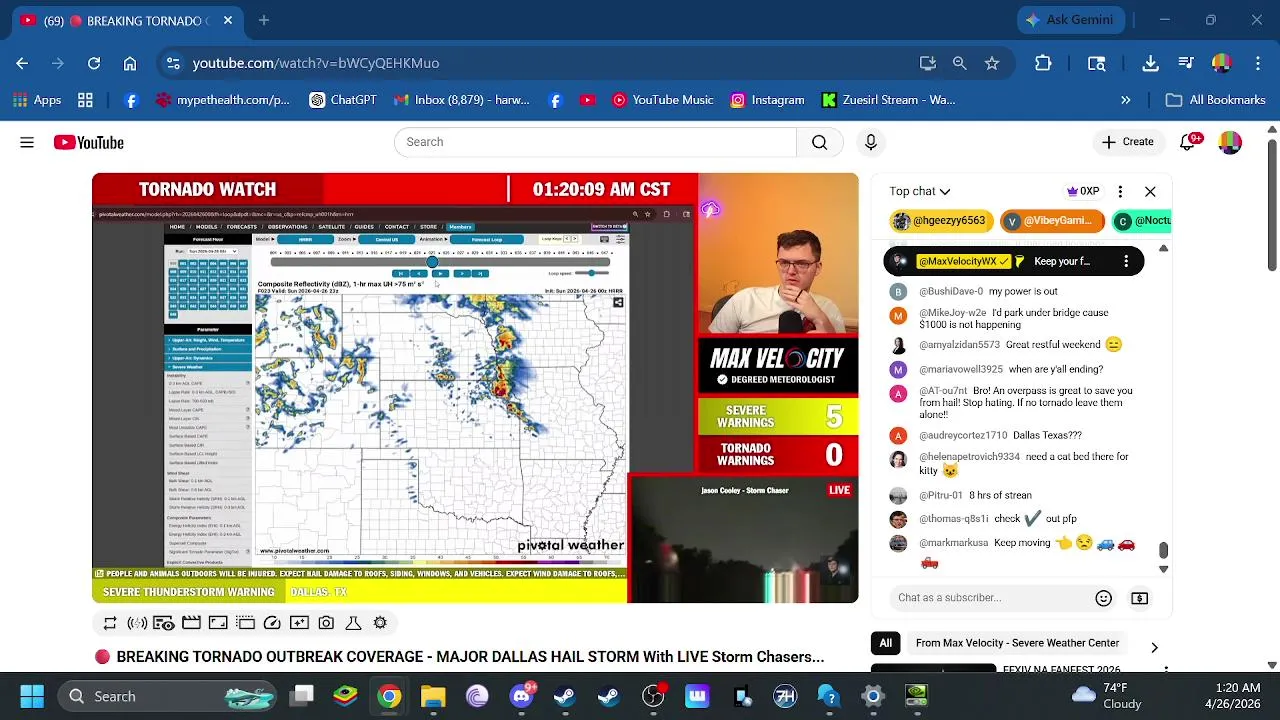The height and width of the screenshot is (720, 1280).
Task: Open live chat more options menu
Action: coord(1120,191)
